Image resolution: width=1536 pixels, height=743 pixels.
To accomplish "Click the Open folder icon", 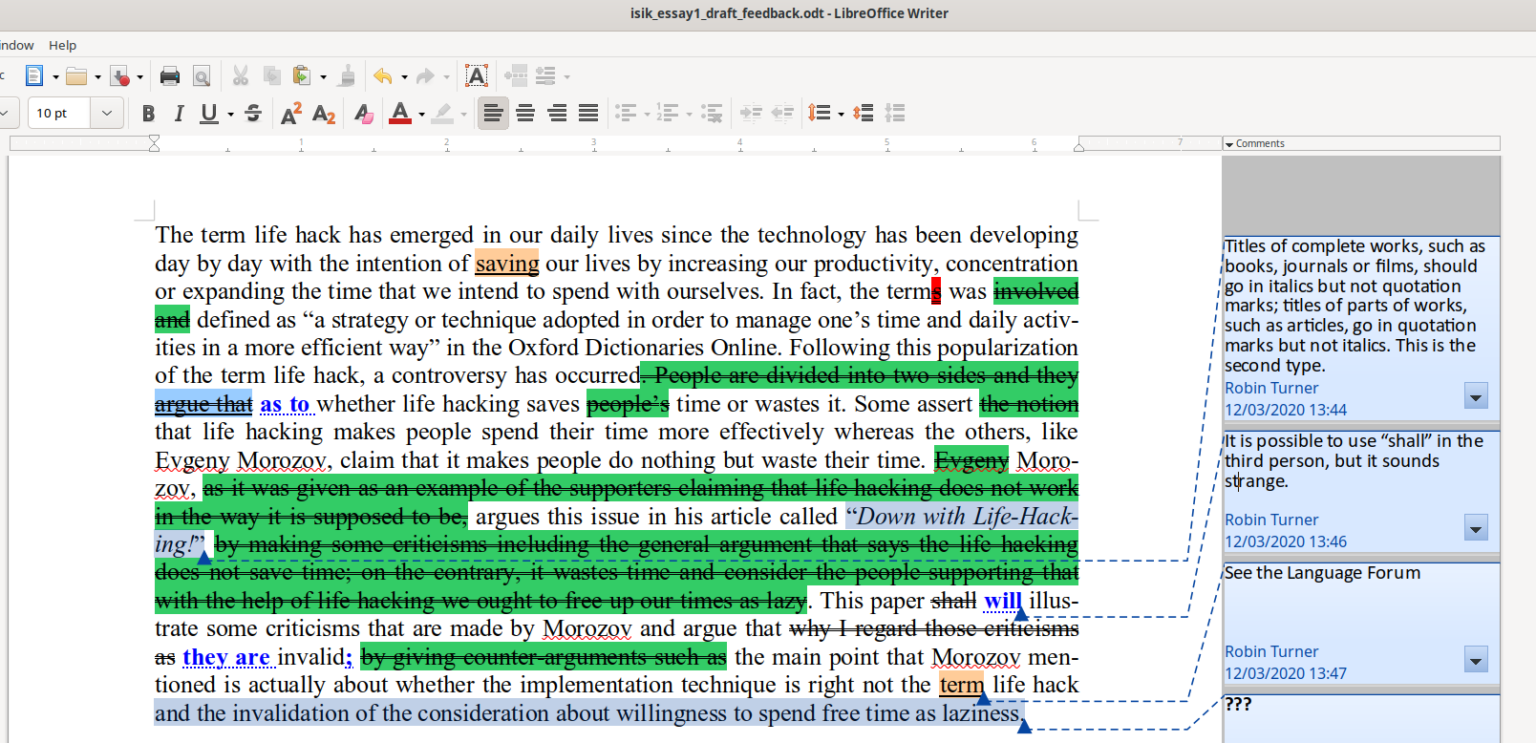I will coord(77,76).
